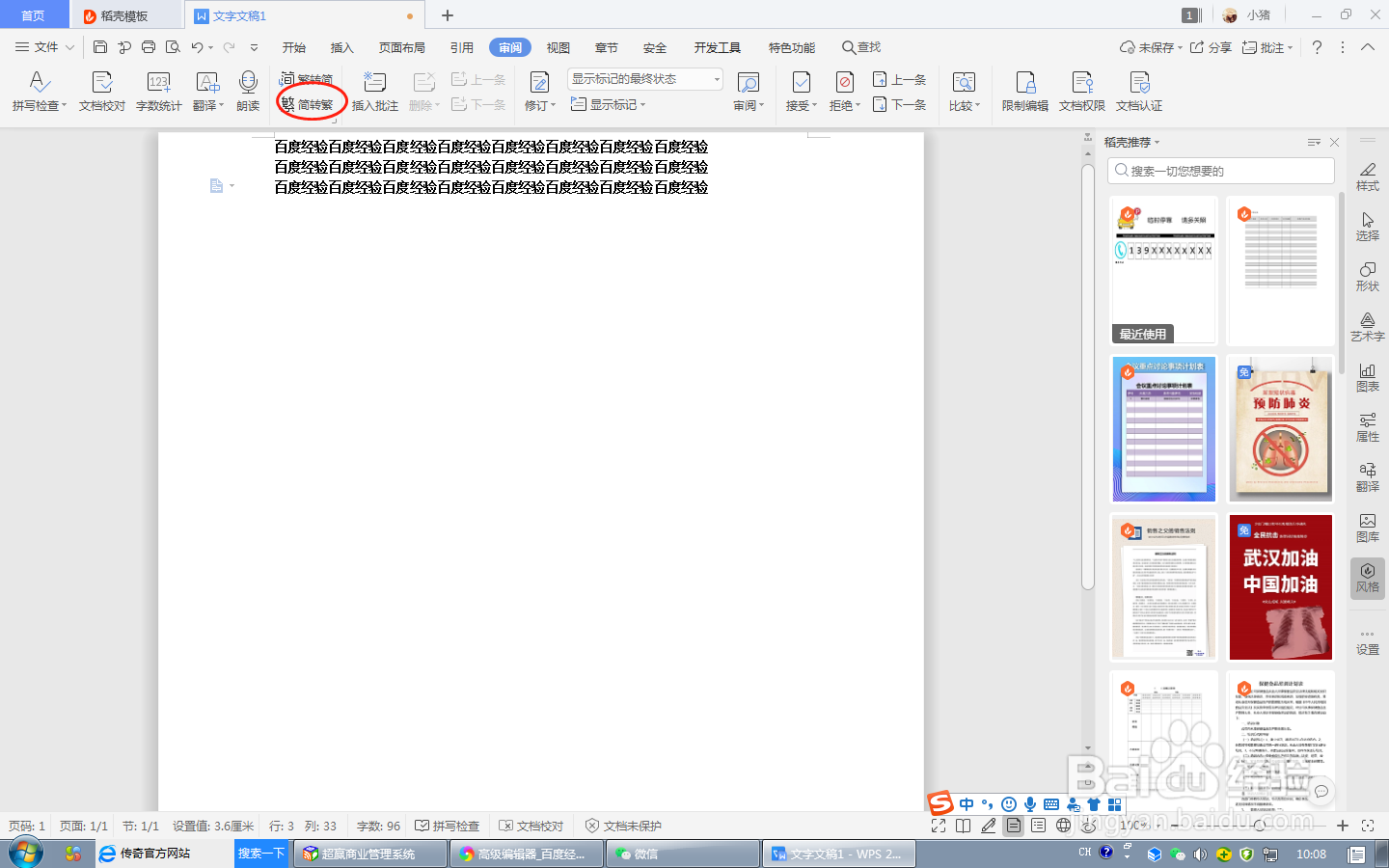Toggle eye protection mode
The width and height of the screenshot is (1389, 868).
(1089, 826)
